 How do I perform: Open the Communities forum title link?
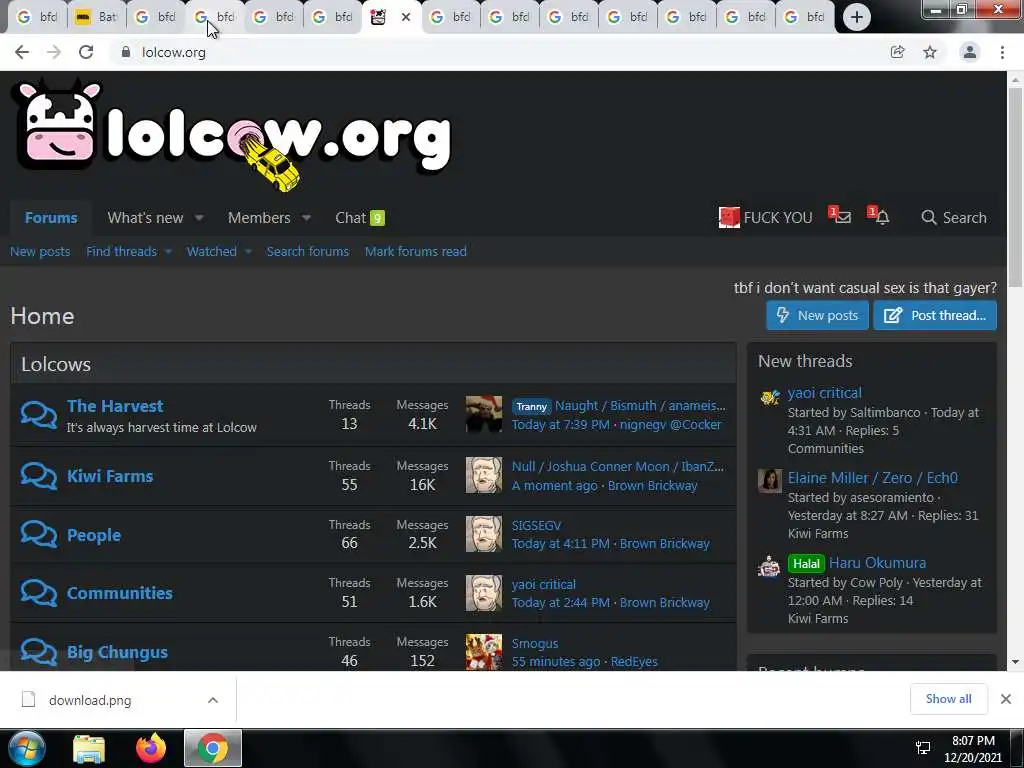tap(120, 593)
